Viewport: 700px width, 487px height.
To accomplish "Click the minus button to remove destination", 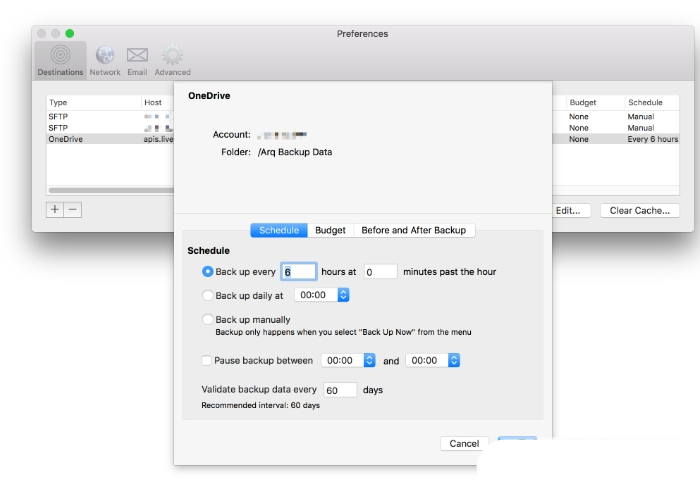I will point(73,209).
